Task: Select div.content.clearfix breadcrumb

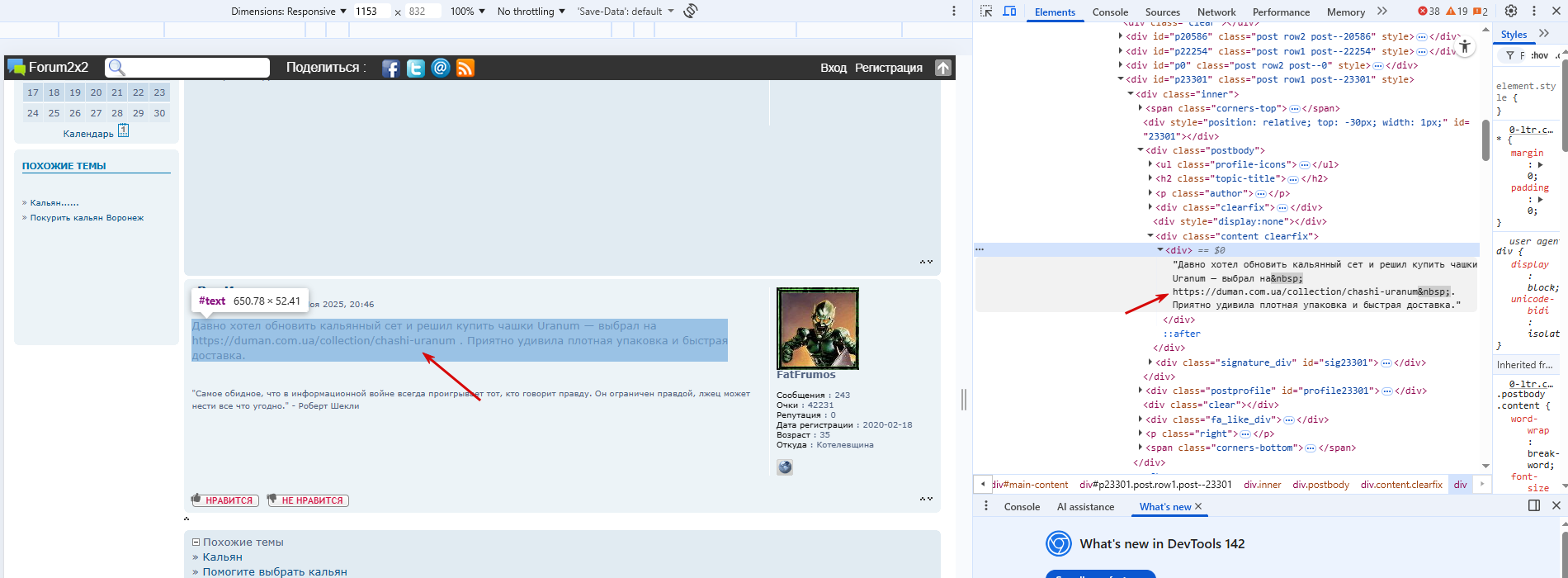Action: point(1401,485)
